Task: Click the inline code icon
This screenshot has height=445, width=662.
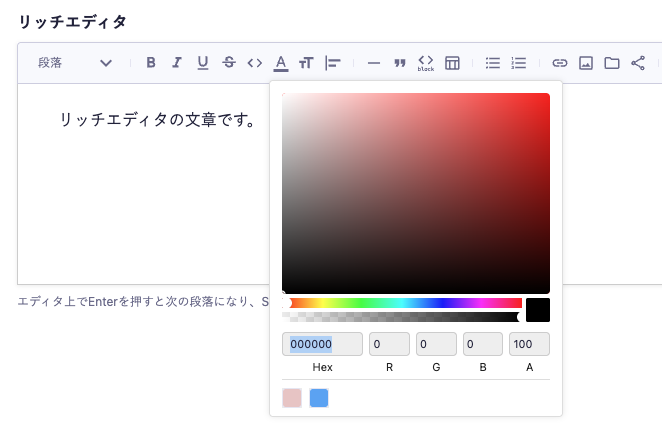Action: (x=255, y=63)
